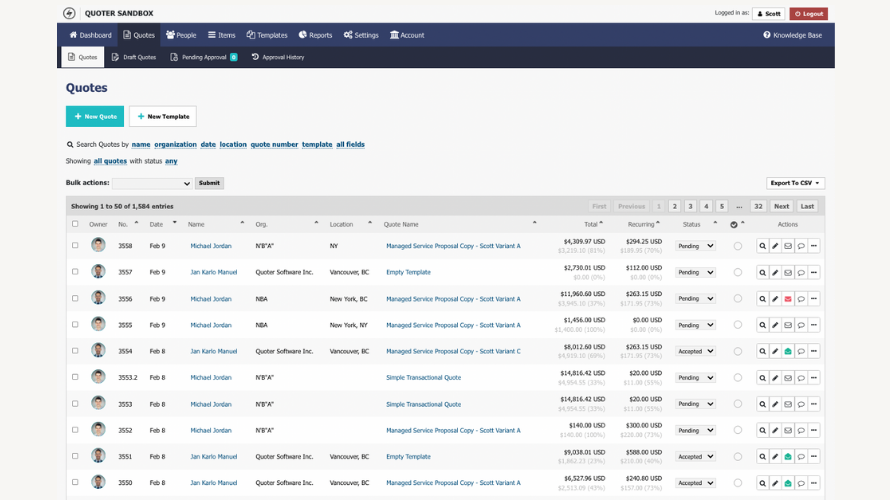
Task: Open the Status dropdown for quote 3556
Action: coord(696,298)
